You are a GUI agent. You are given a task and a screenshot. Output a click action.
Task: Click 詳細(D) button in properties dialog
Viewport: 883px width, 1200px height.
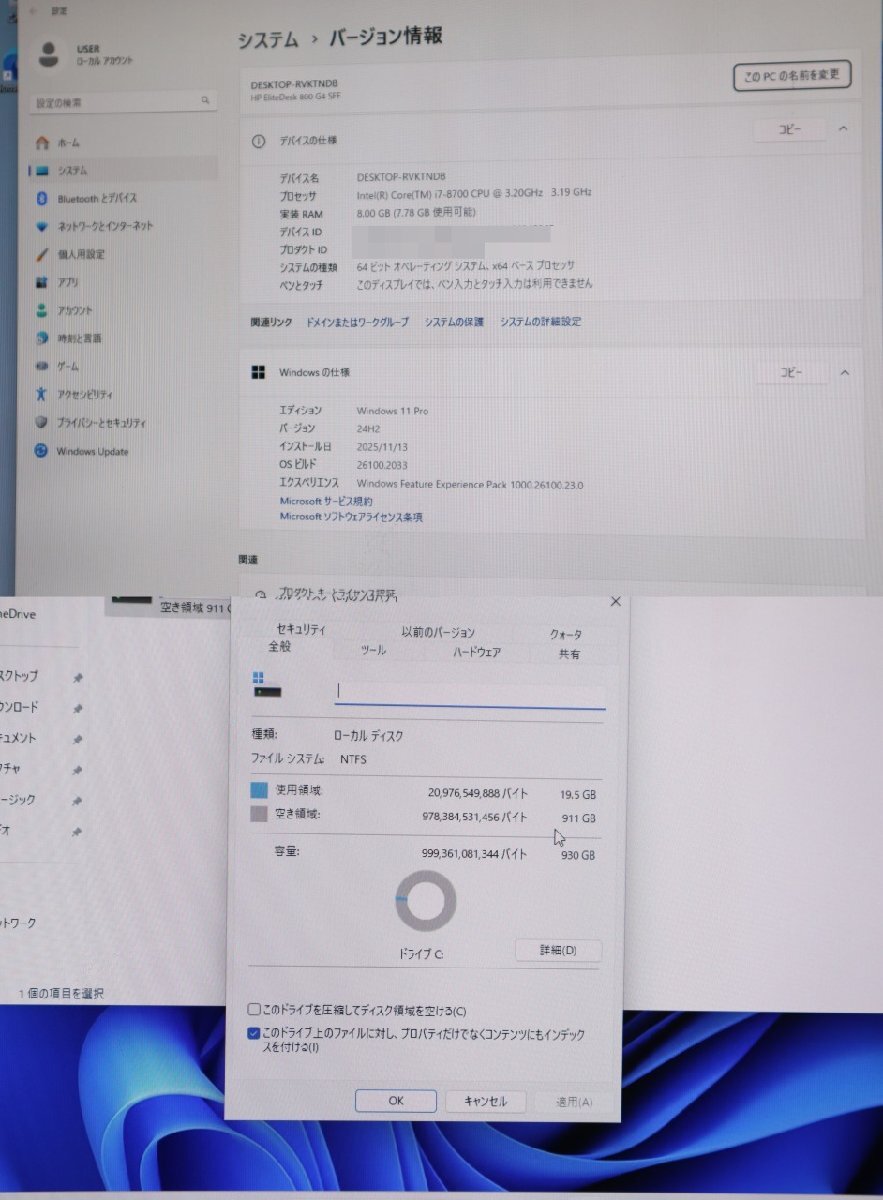558,950
